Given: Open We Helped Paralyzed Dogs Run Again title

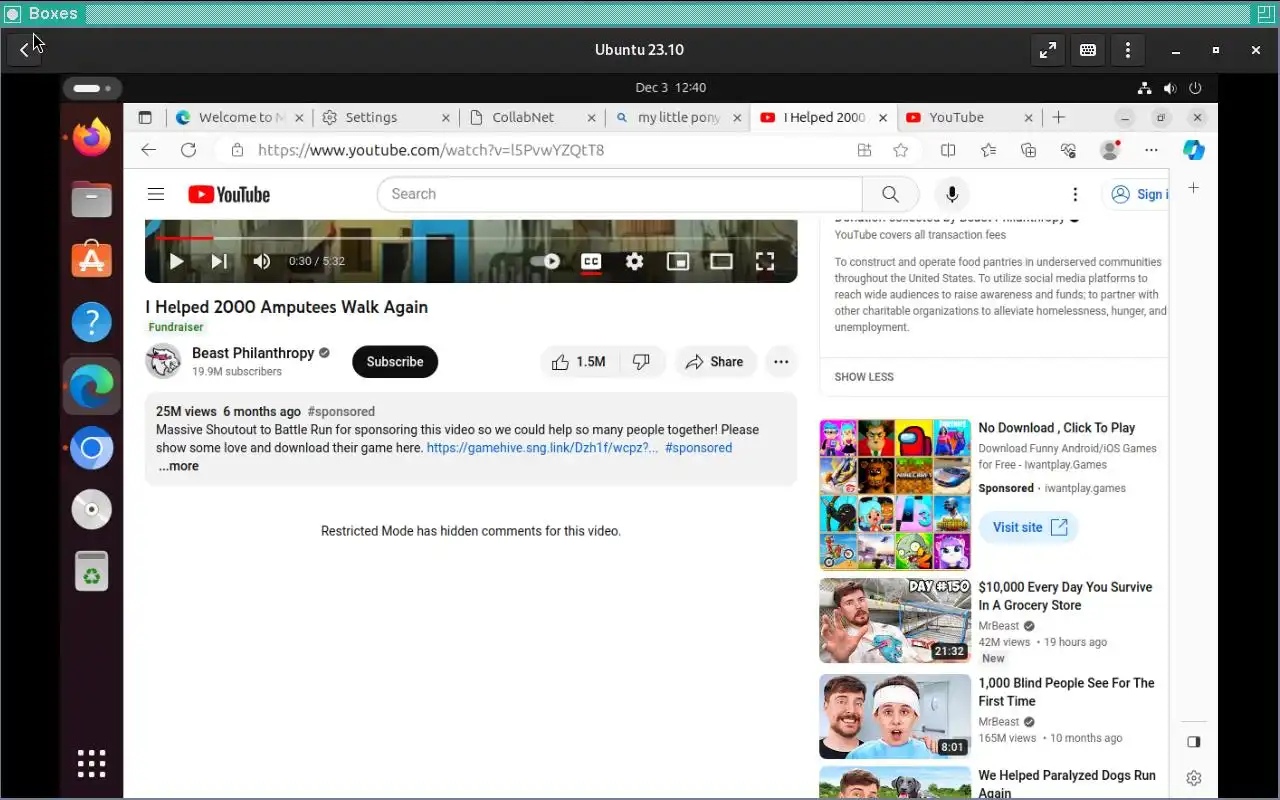Looking at the screenshot, I should click(x=1067, y=784).
